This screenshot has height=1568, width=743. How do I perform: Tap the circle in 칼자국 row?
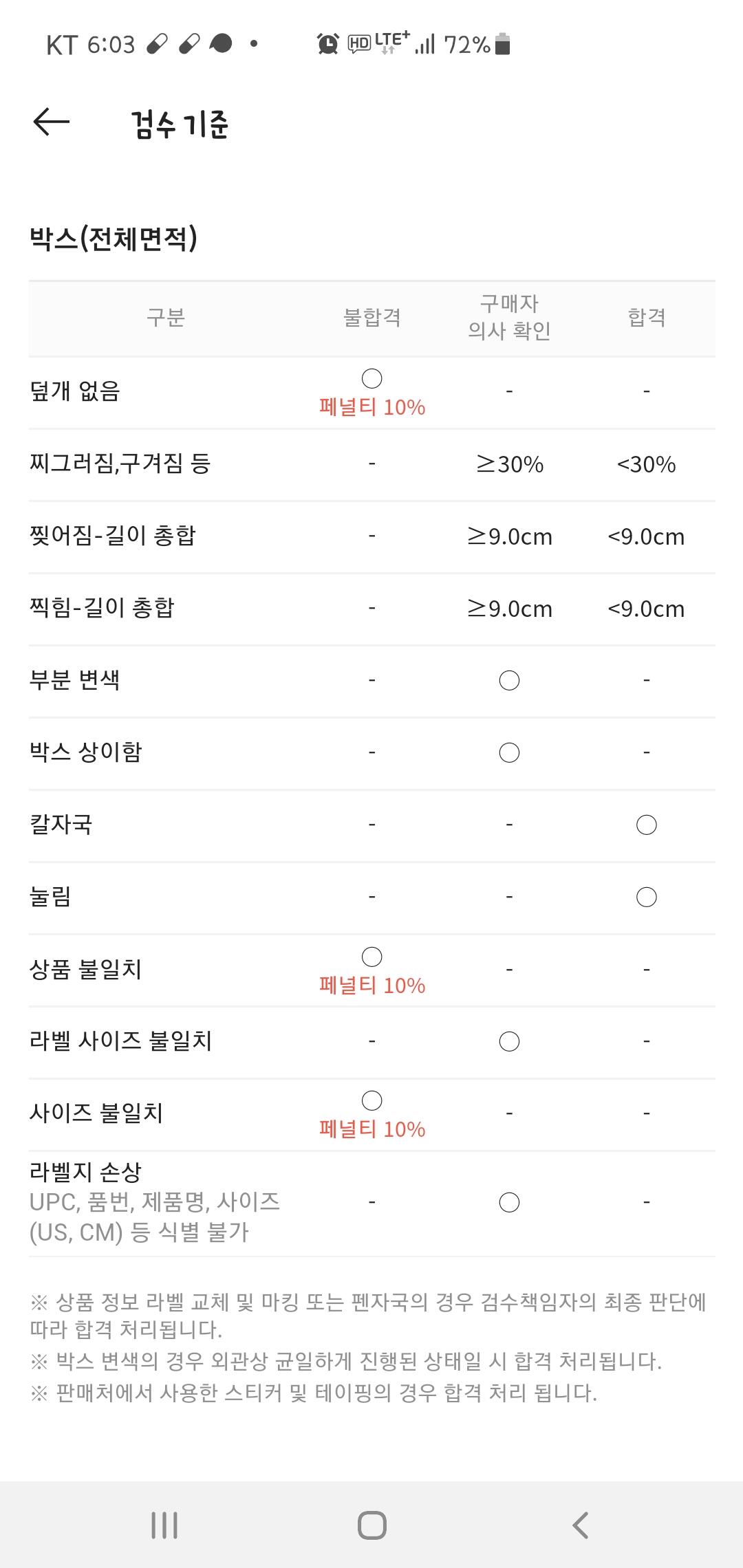coord(646,825)
